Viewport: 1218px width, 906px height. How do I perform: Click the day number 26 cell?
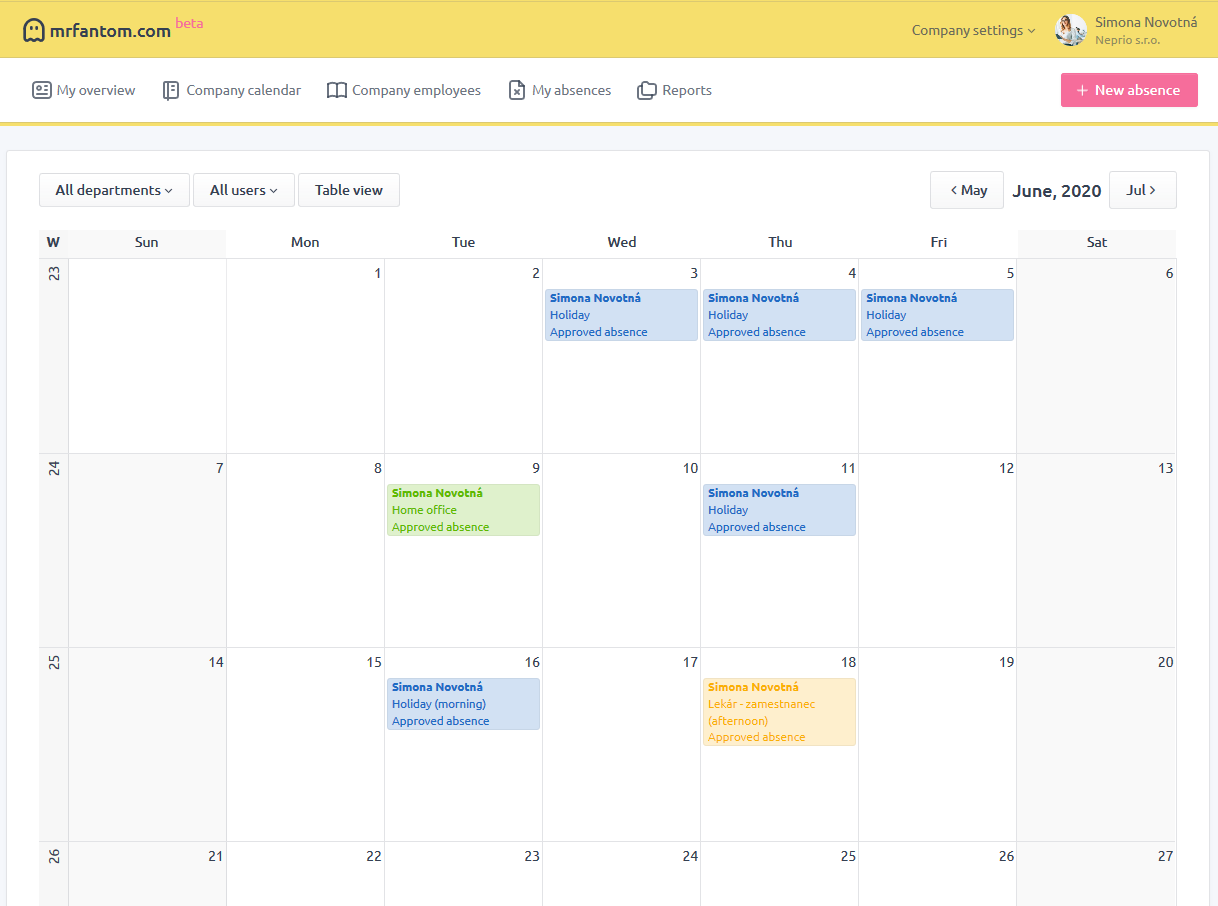(x=937, y=874)
